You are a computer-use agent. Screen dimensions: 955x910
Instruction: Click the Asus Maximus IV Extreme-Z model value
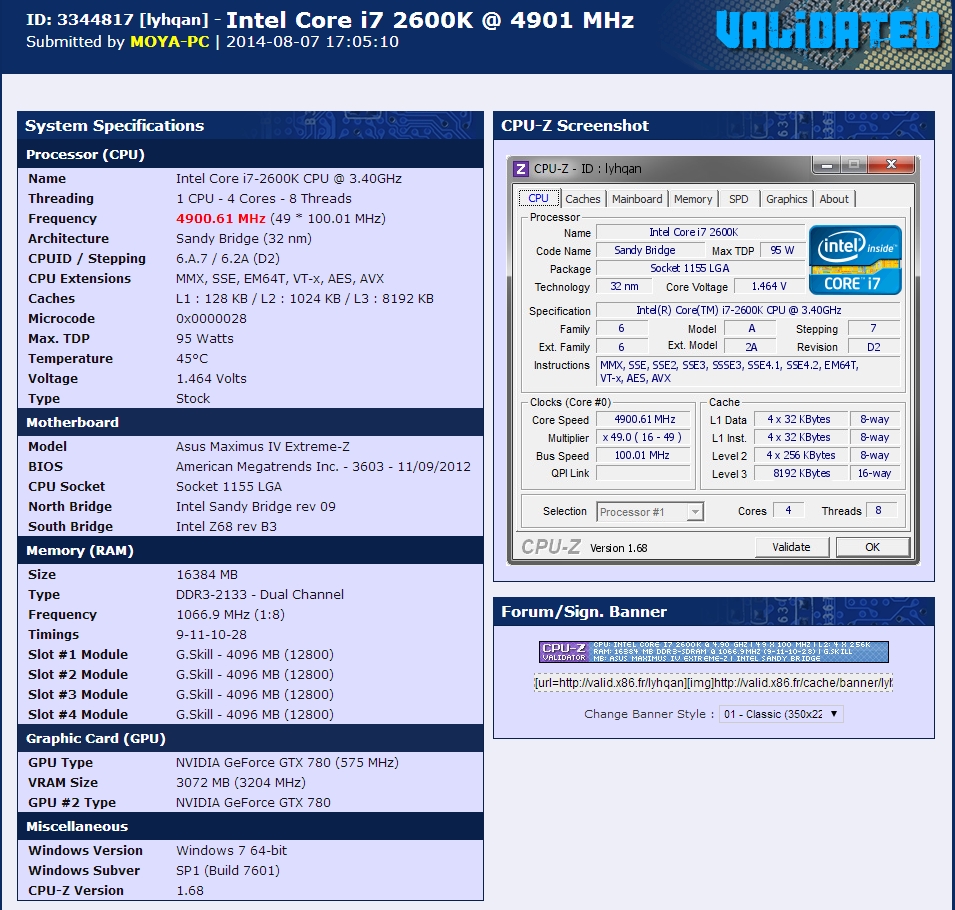[x=263, y=446]
